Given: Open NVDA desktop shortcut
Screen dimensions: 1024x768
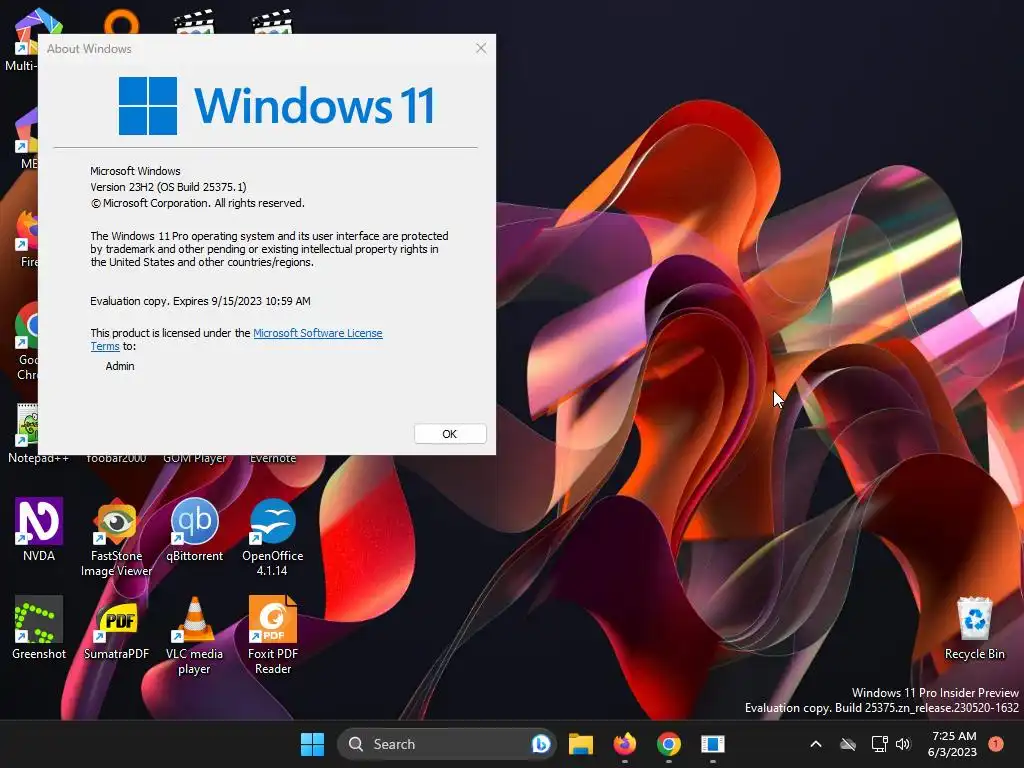Looking at the screenshot, I should coord(39,530).
